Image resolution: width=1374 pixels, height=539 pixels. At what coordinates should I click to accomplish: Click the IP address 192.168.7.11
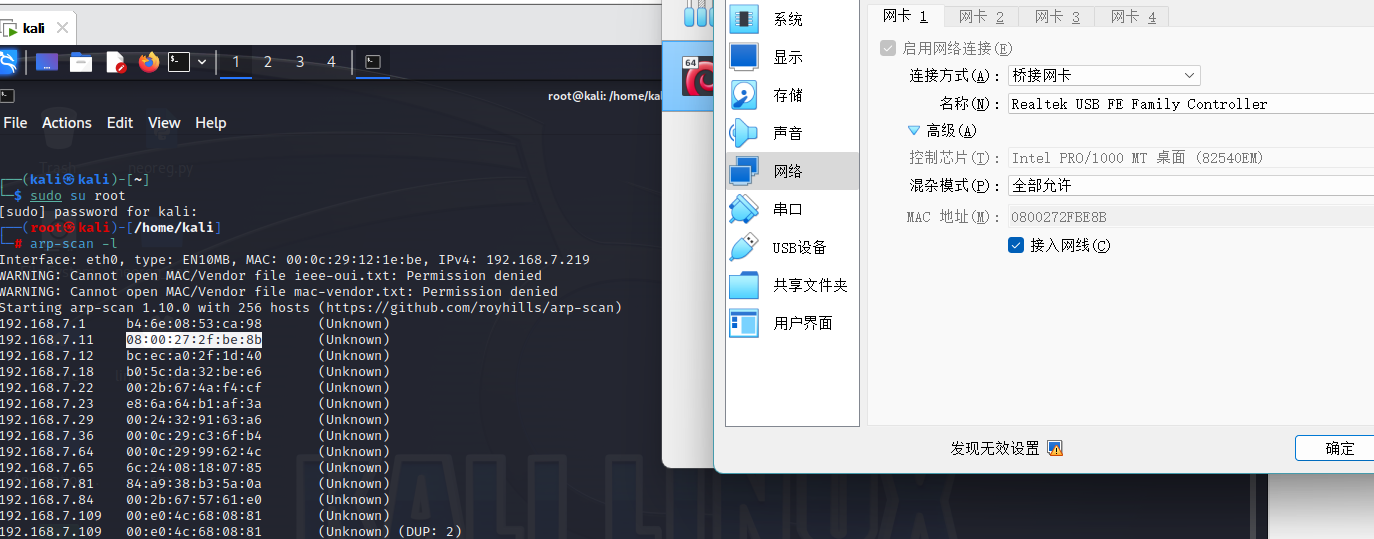pos(47,340)
